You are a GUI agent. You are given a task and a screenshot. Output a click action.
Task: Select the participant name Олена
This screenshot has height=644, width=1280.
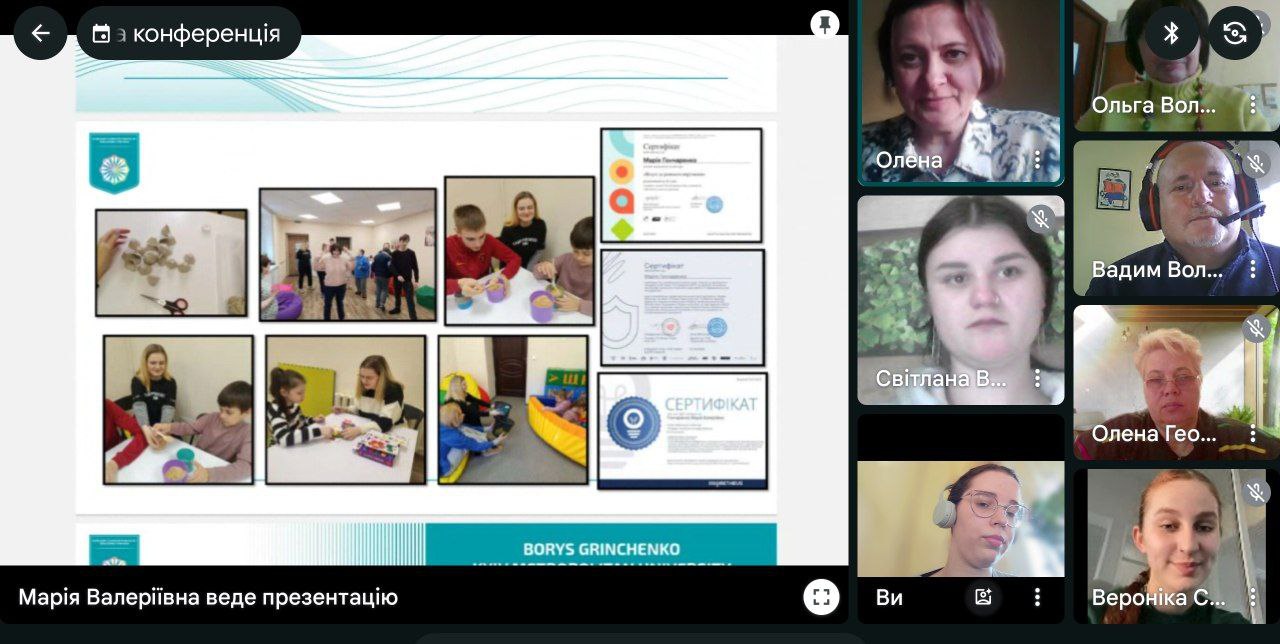point(909,160)
